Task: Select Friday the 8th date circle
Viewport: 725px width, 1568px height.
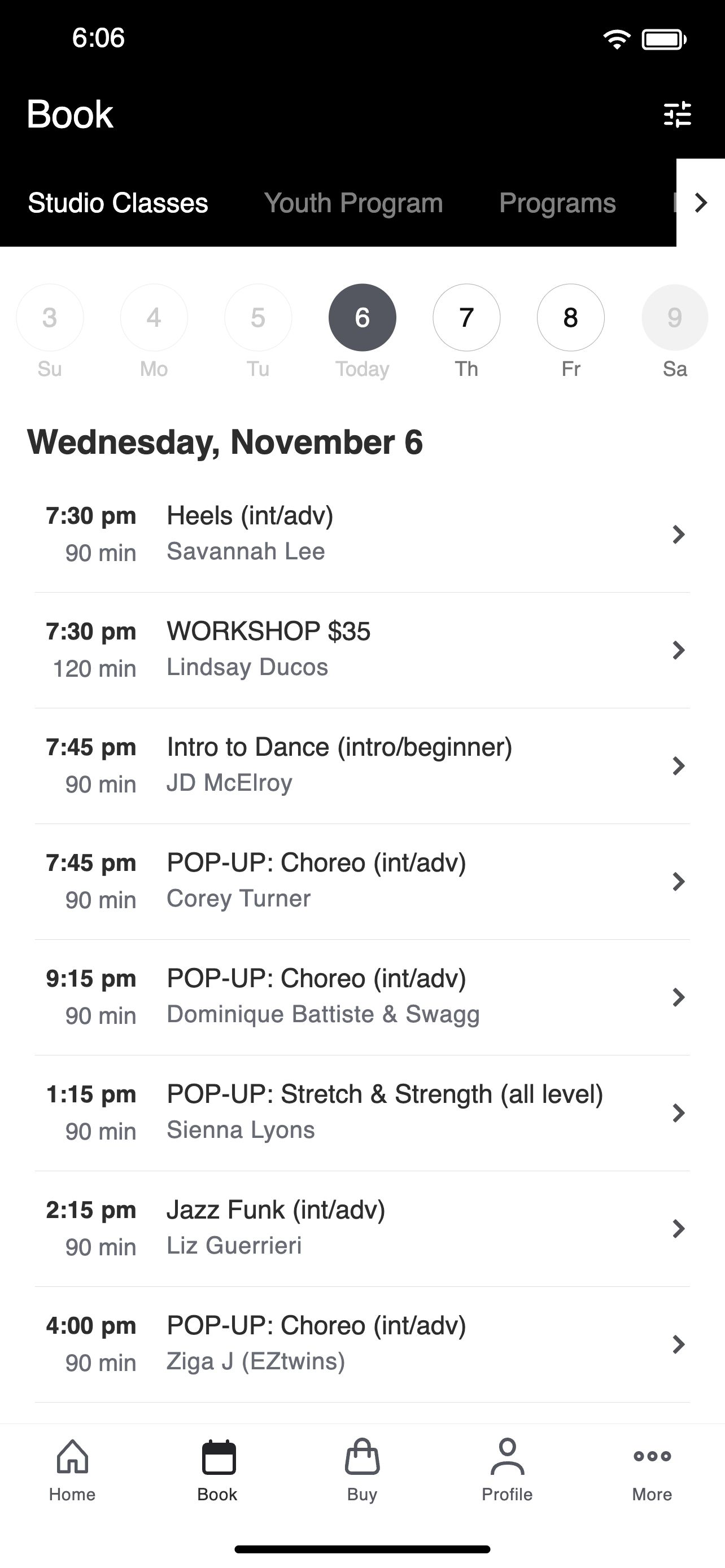Action: coord(570,317)
